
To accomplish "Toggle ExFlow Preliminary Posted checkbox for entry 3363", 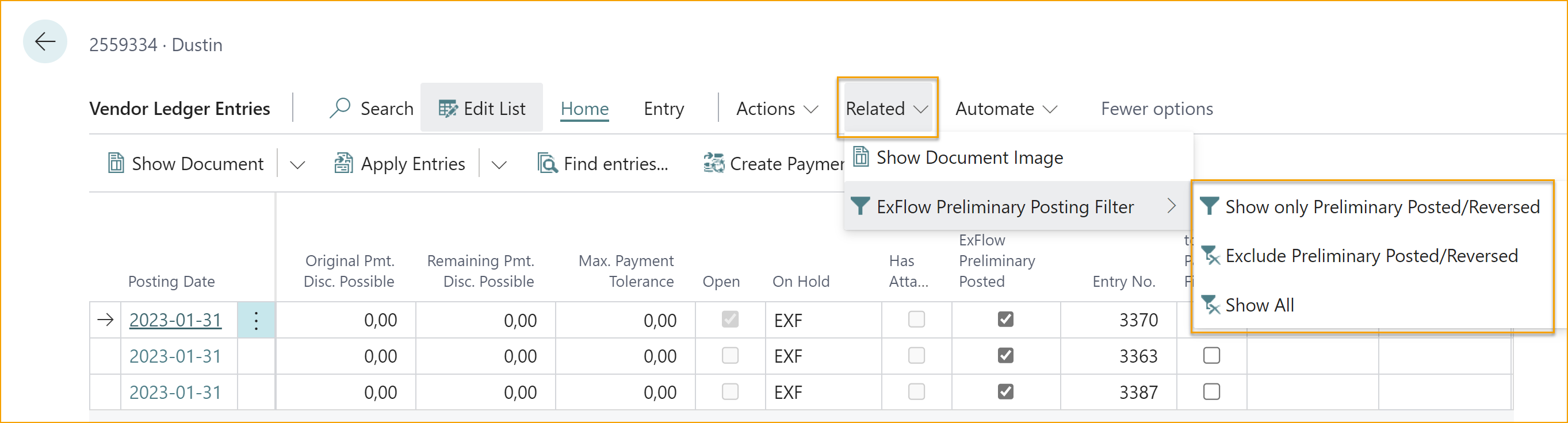I will (x=1005, y=355).
